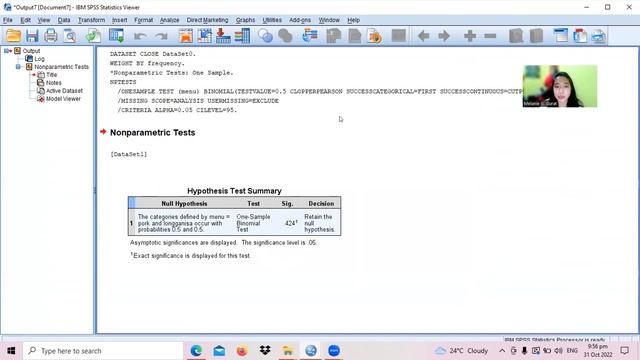Open Print Preview from the toolbar
640x360 pixels.
click(x=70, y=36)
